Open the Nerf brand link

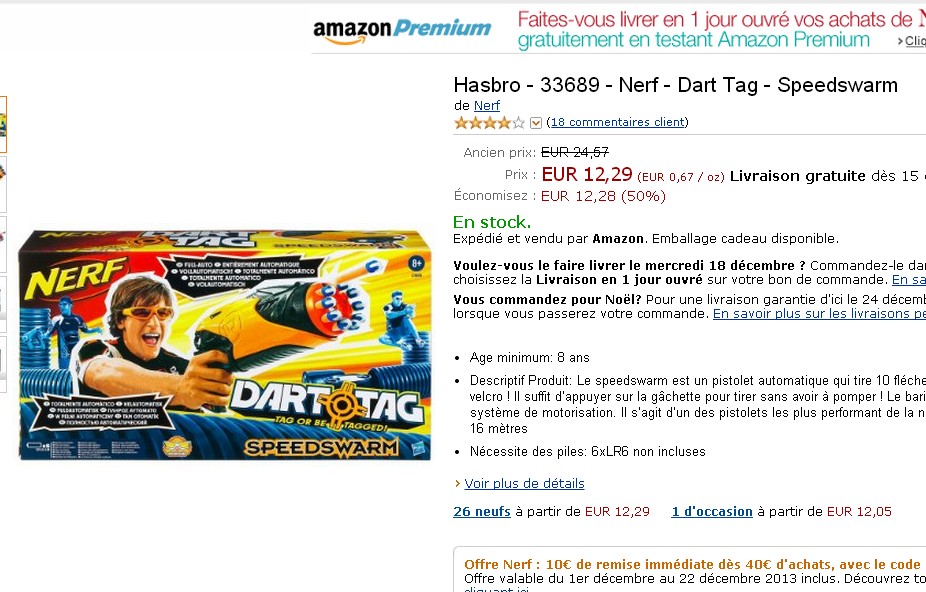tap(487, 106)
